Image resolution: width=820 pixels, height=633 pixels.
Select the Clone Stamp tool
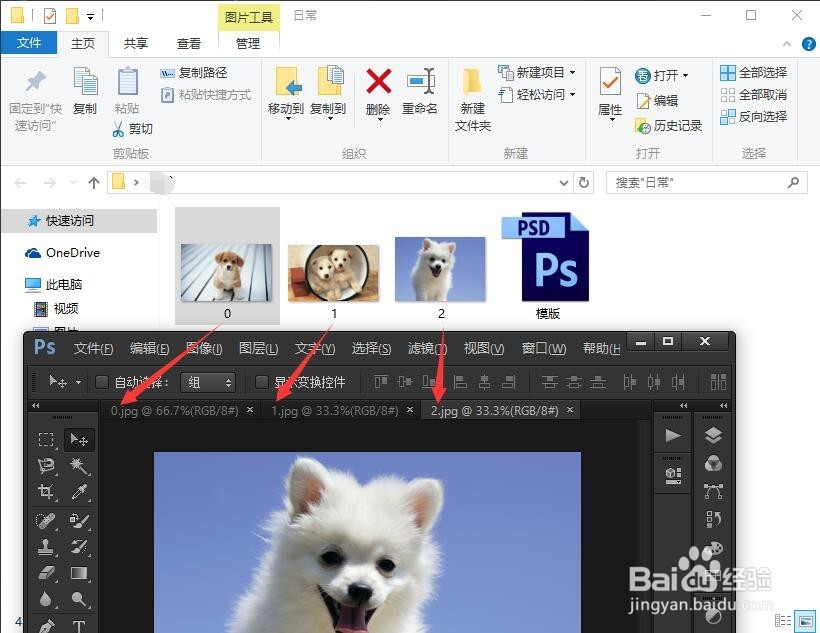click(46, 547)
